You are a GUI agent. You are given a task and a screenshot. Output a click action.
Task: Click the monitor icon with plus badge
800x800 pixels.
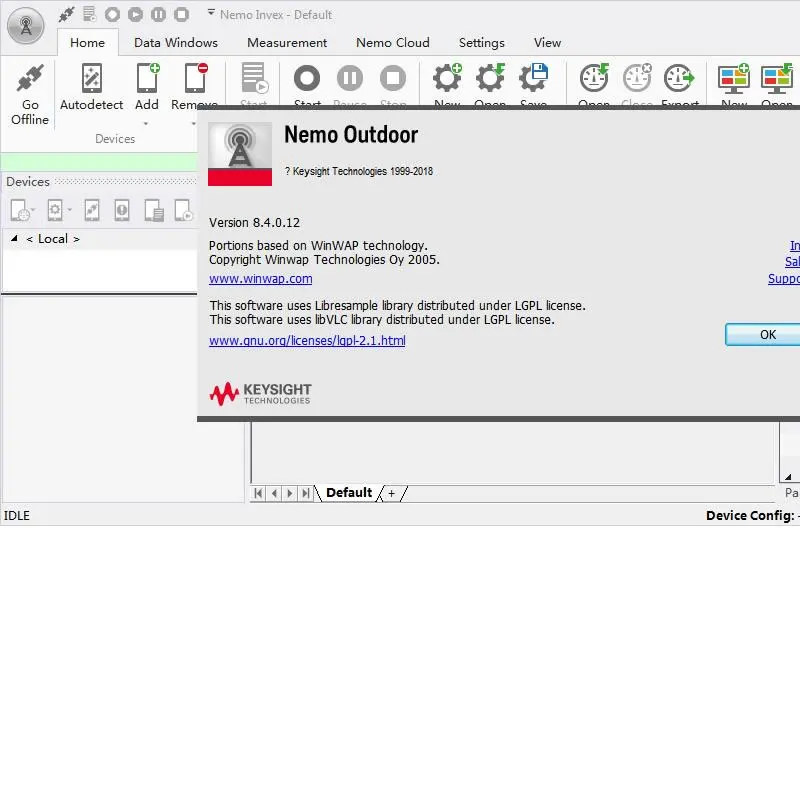tap(734, 78)
